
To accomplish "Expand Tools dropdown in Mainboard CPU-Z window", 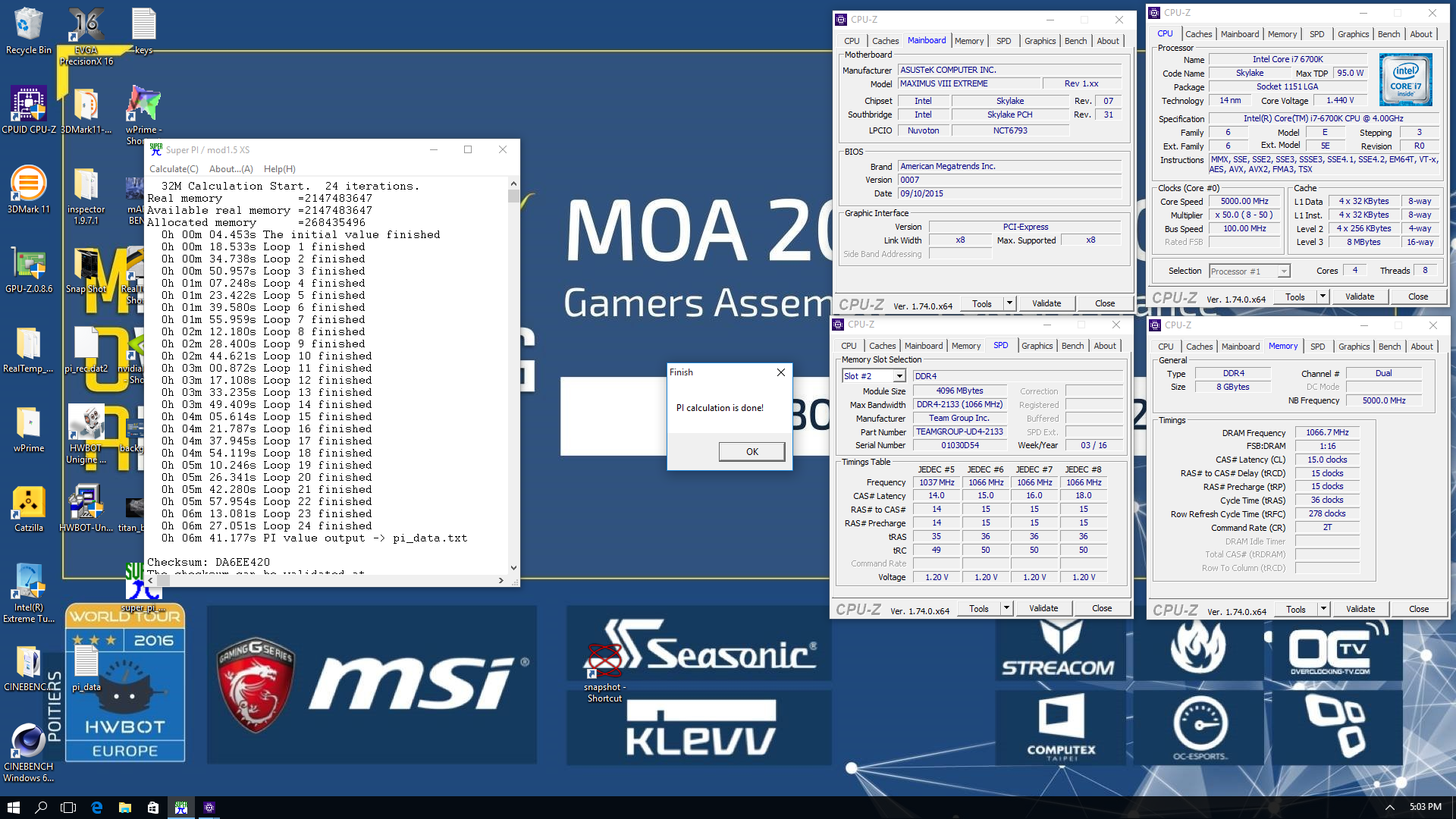I will 1009,303.
